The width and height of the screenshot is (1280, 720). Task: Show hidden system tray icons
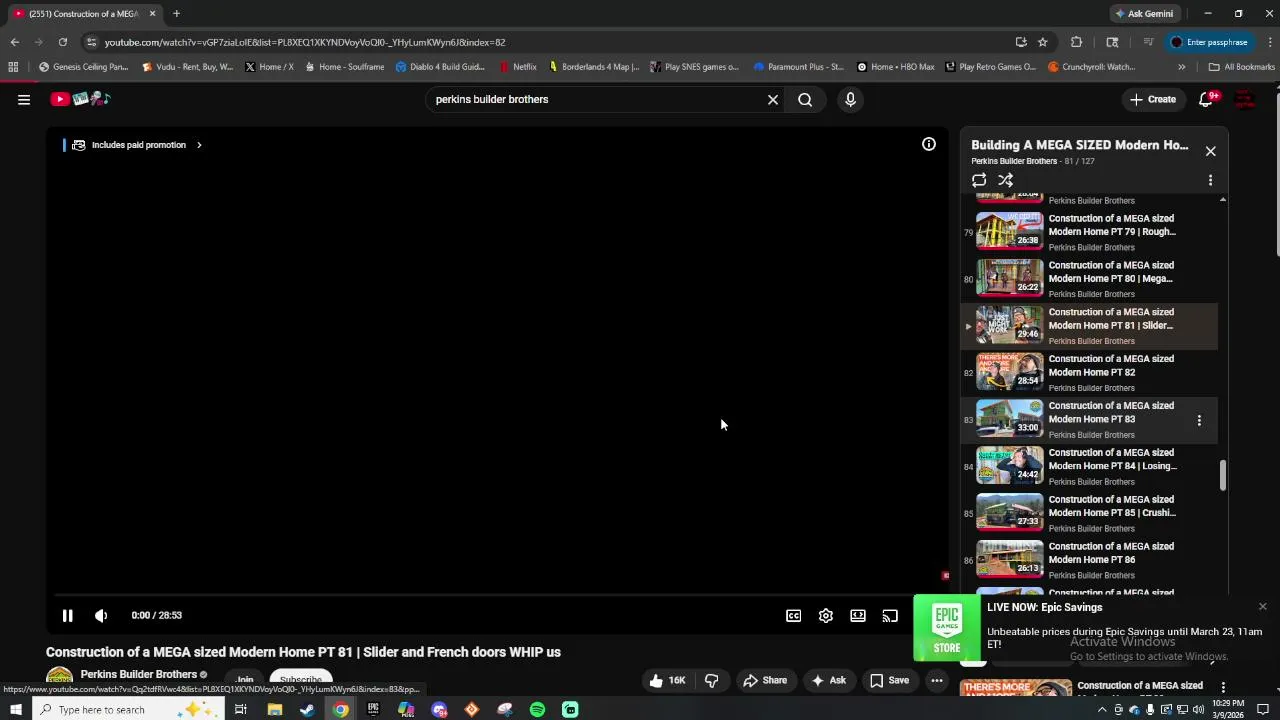coord(1102,709)
